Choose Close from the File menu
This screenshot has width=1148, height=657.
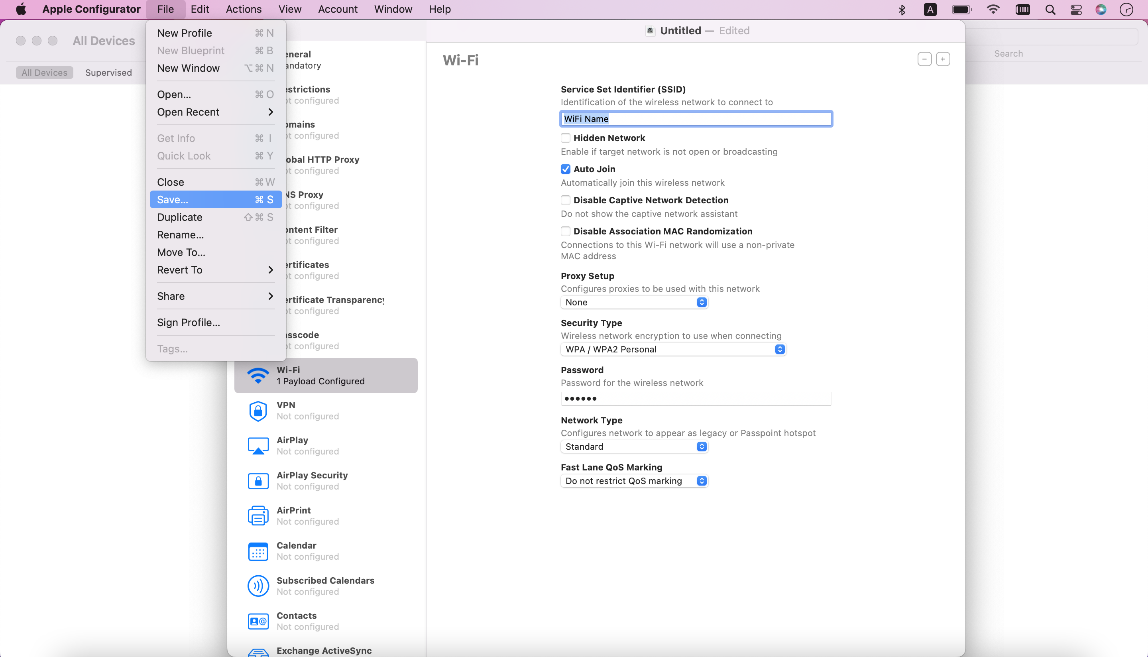215,182
